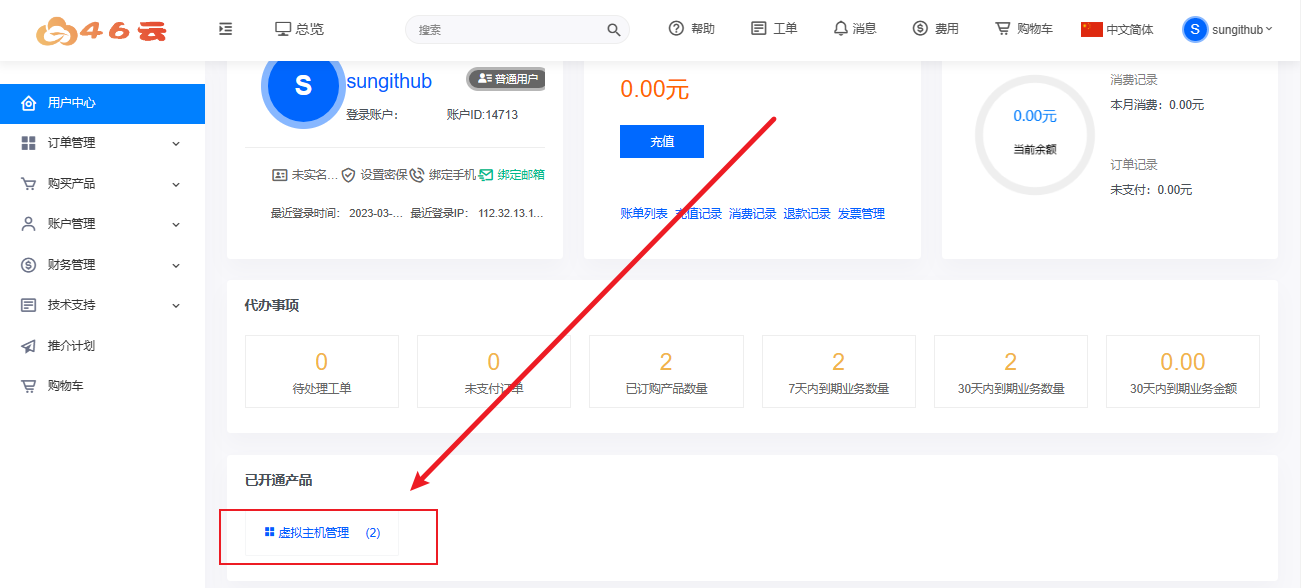1301x588 pixels.
Task: Select 用户中心 in the sidebar
Action: coord(72,103)
